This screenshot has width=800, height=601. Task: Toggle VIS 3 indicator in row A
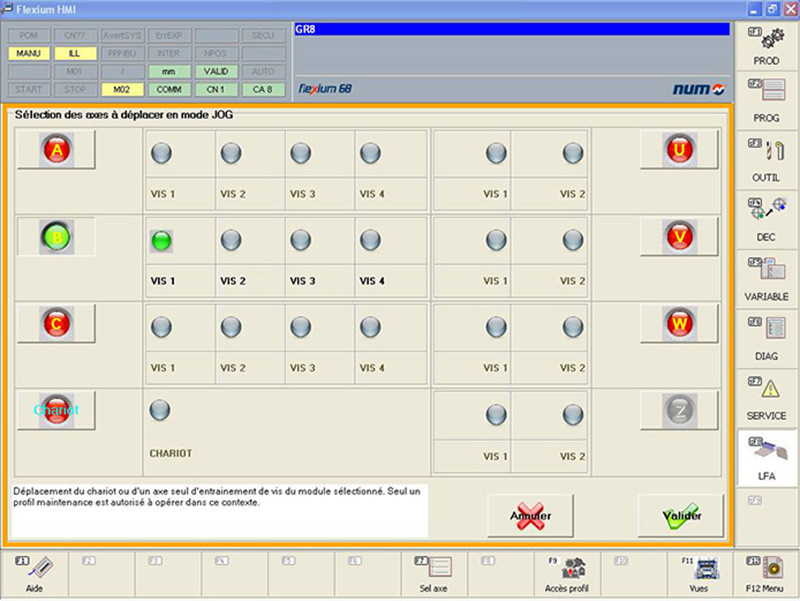[x=300, y=153]
